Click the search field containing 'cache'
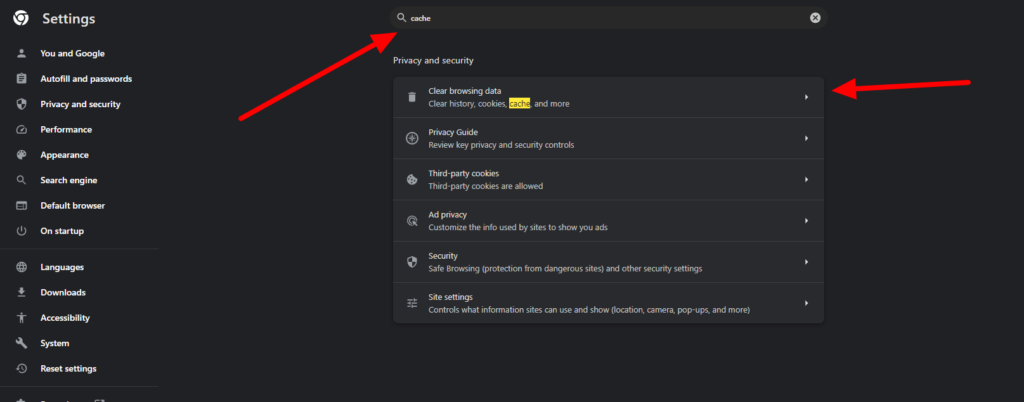 (x=609, y=18)
